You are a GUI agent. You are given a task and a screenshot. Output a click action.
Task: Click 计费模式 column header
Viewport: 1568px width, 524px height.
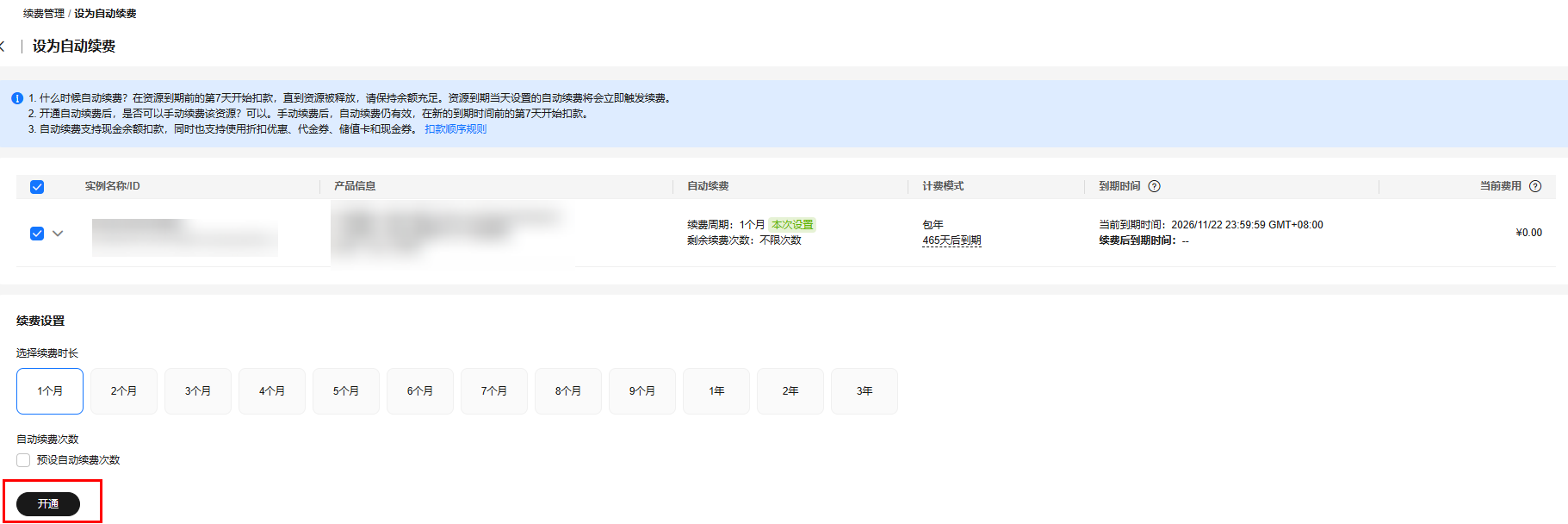(943, 186)
